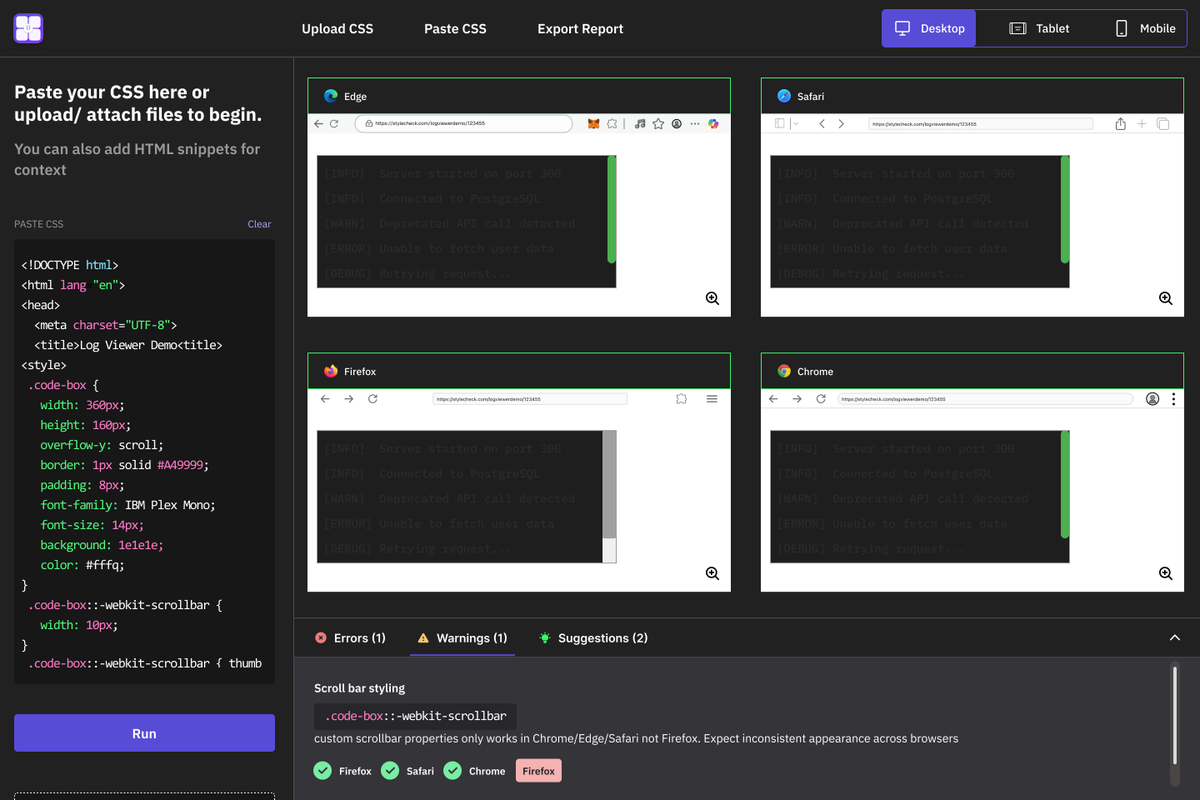
Task: Click green check next to Safari
Action: (390, 771)
